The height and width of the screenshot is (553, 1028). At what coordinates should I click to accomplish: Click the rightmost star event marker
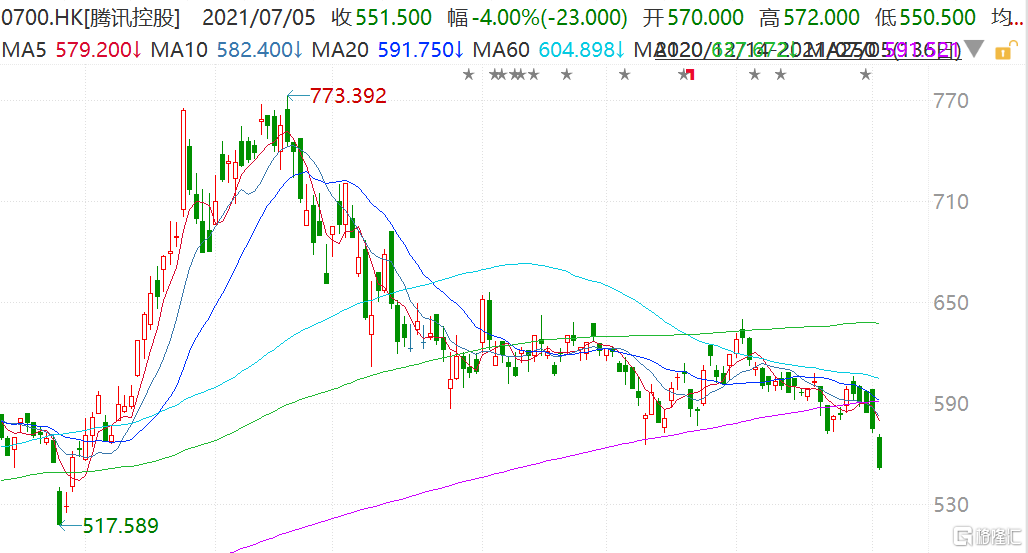pyautogui.click(x=865, y=75)
